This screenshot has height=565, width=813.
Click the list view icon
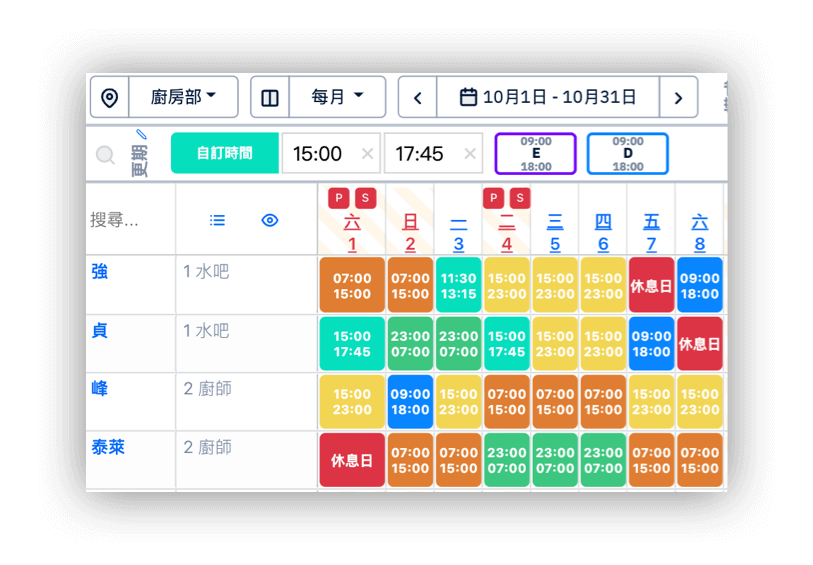click(217, 220)
